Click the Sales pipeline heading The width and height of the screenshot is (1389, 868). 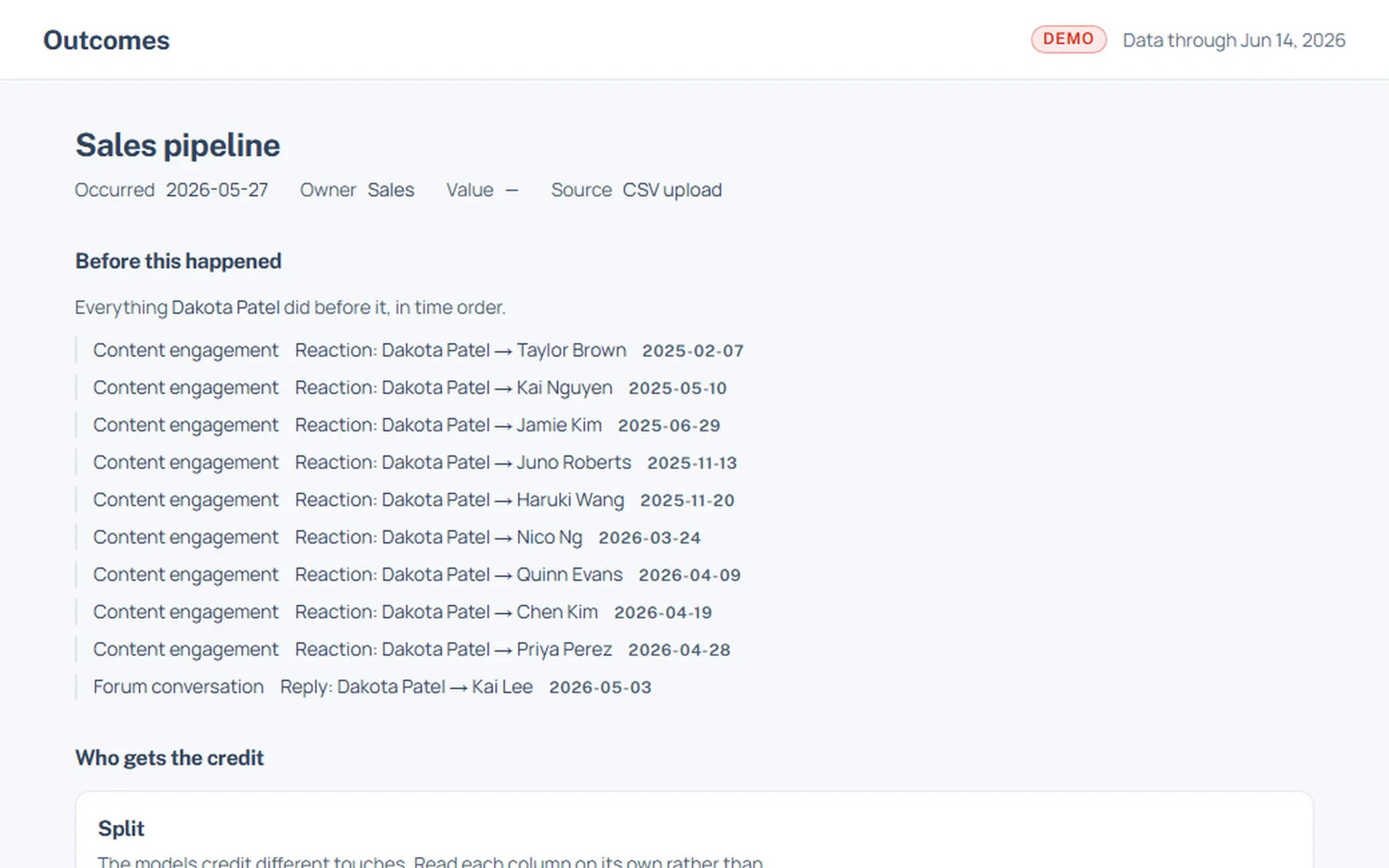(178, 145)
